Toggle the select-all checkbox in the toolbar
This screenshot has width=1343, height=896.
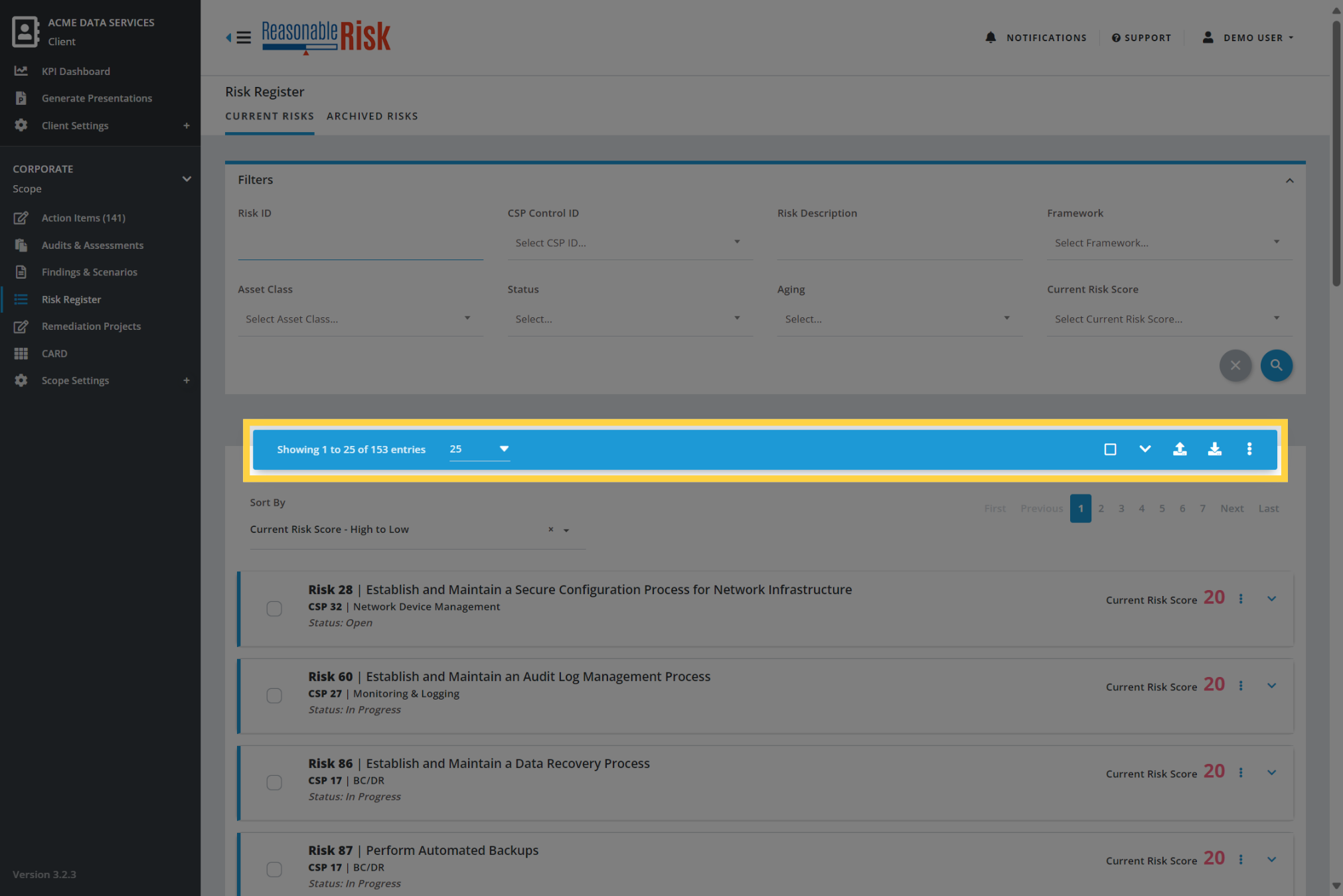pyautogui.click(x=1110, y=449)
